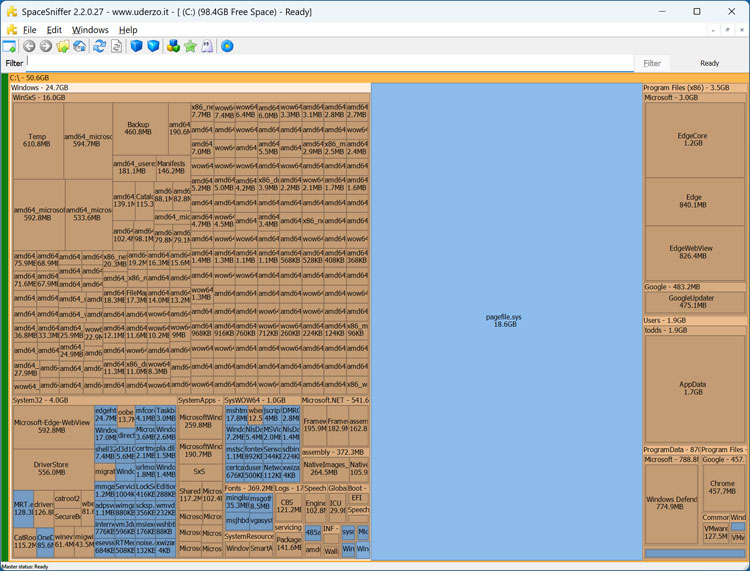
Task: Click the Less detail cube icon
Action: coord(137,46)
